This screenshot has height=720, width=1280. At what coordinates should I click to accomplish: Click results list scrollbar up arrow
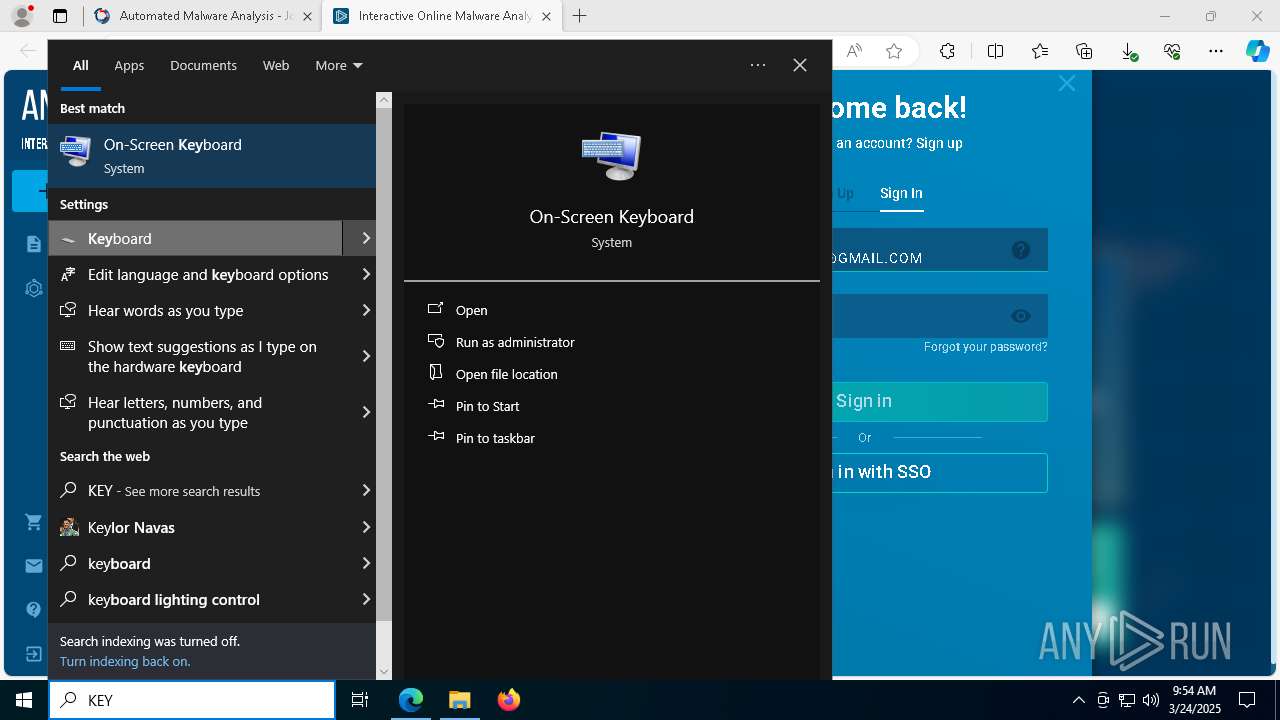point(384,100)
